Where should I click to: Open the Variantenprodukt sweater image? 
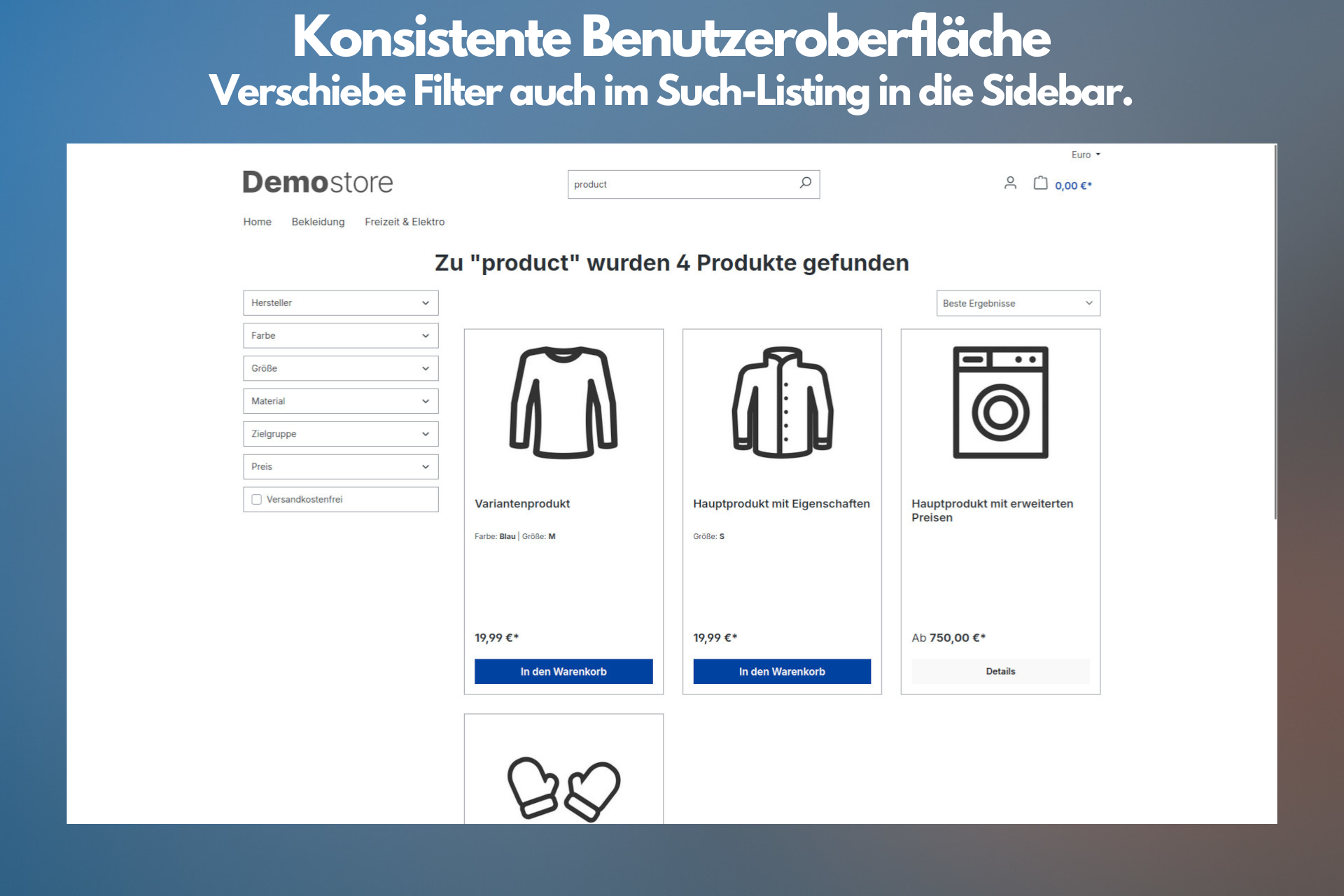(563, 402)
